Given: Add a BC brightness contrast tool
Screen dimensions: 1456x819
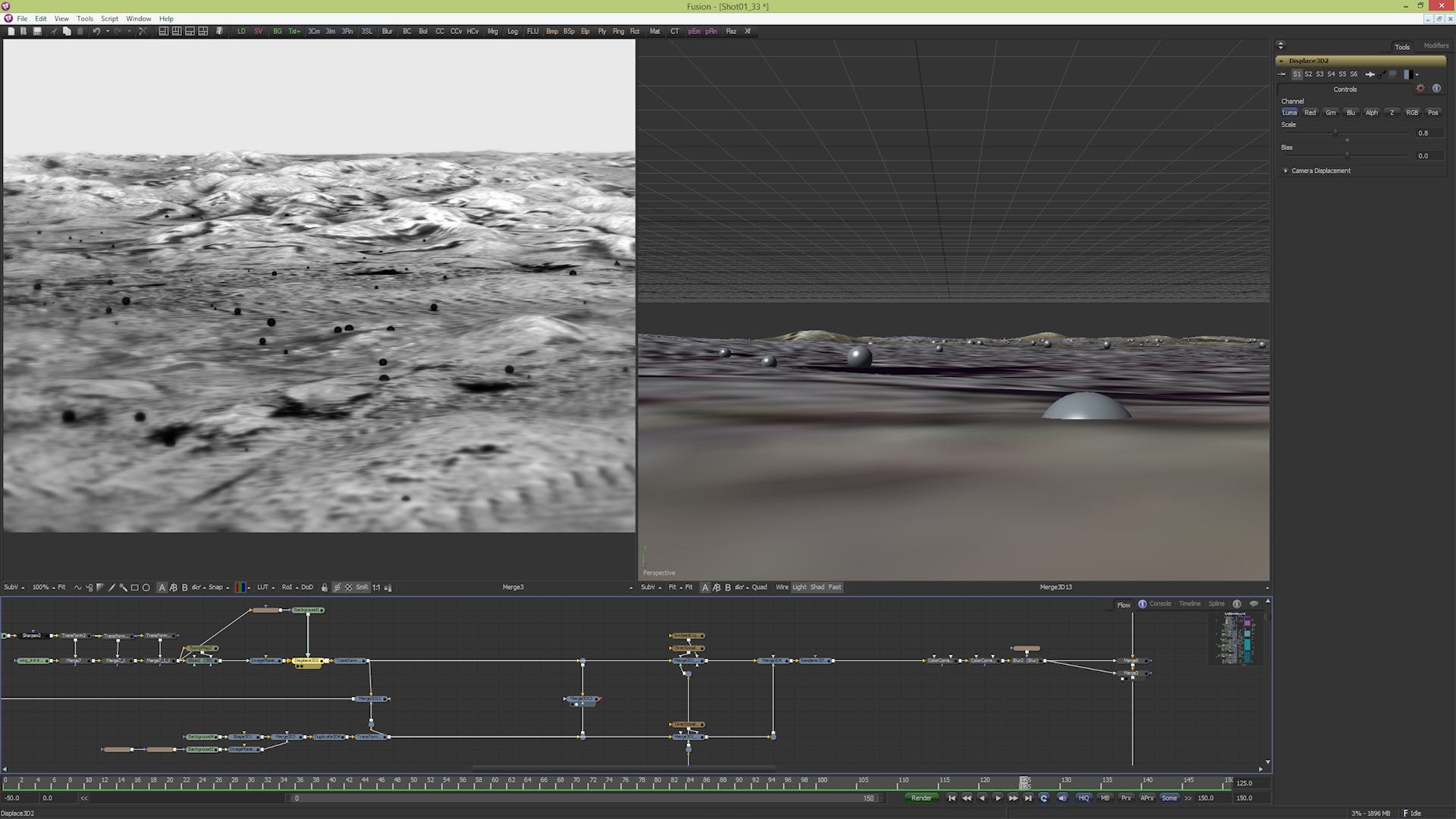Looking at the screenshot, I should click(407, 31).
